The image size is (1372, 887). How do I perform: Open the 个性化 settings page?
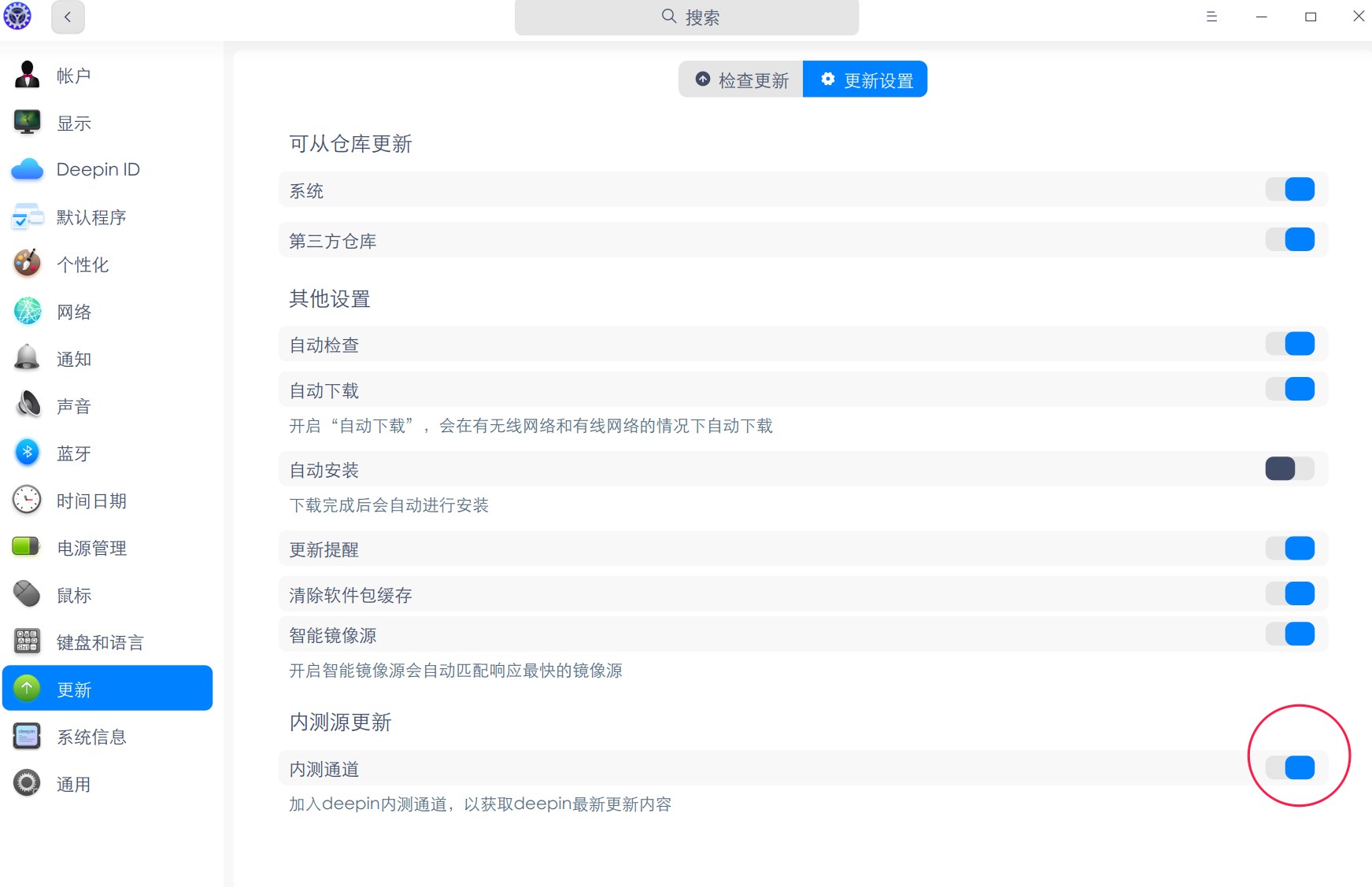108,264
